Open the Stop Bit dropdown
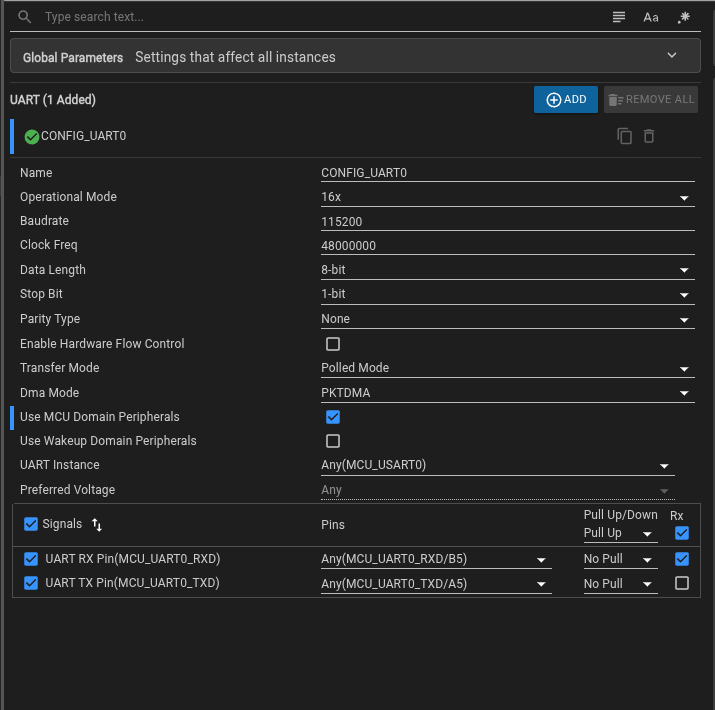The width and height of the screenshot is (715, 710). tap(508, 294)
